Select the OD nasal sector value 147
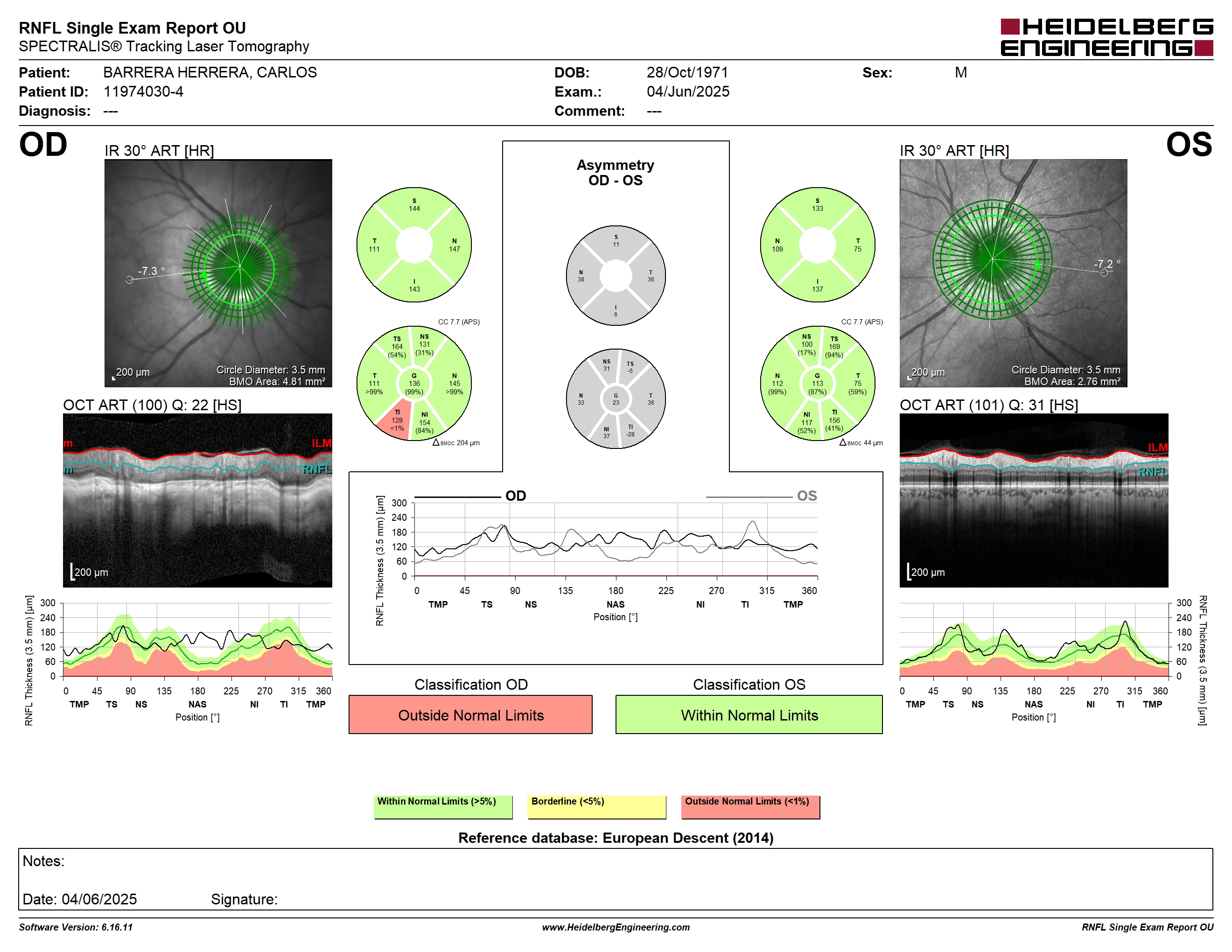 455,245
